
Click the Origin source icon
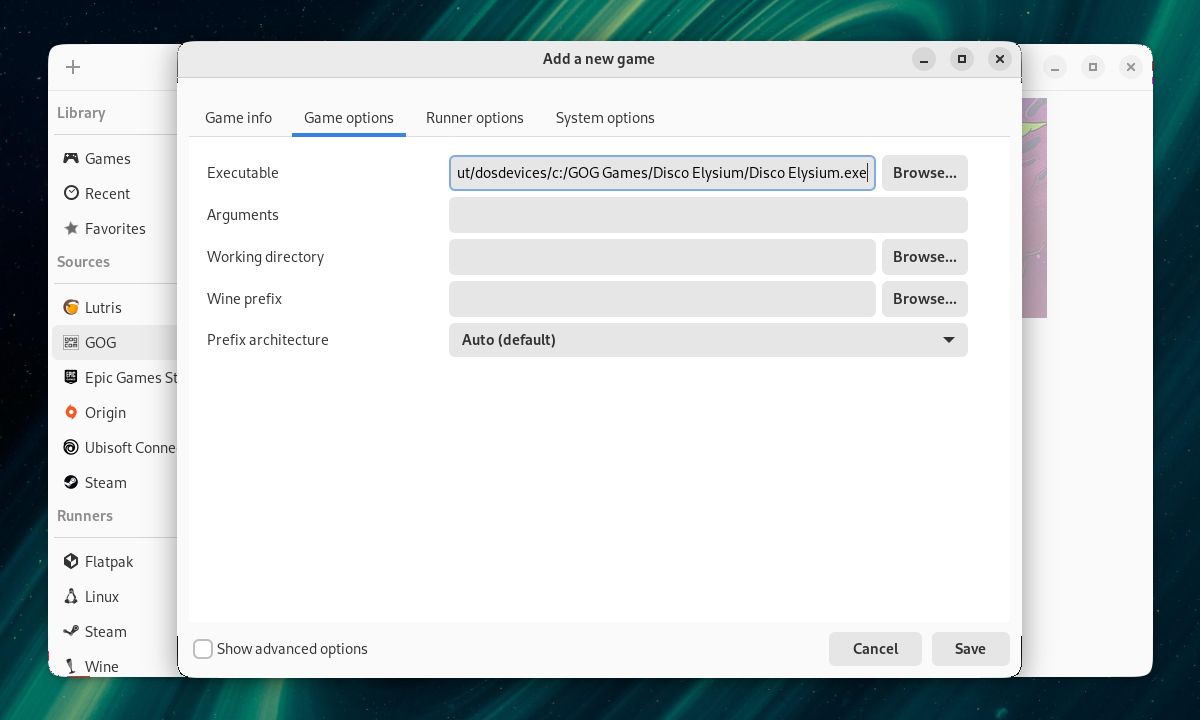click(x=71, y=412)
